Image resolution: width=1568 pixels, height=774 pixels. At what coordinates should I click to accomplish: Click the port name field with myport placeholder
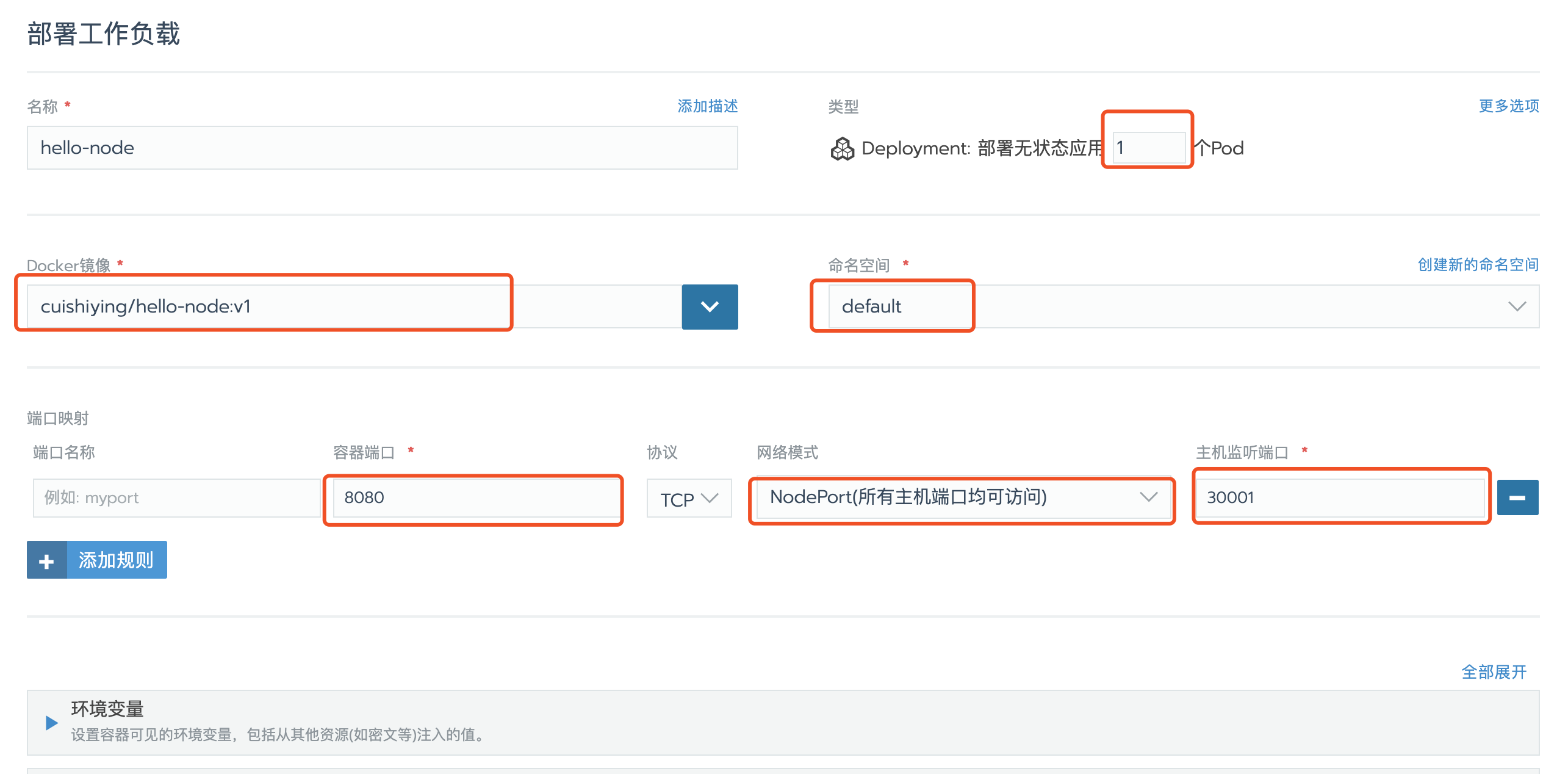[176, 497]
